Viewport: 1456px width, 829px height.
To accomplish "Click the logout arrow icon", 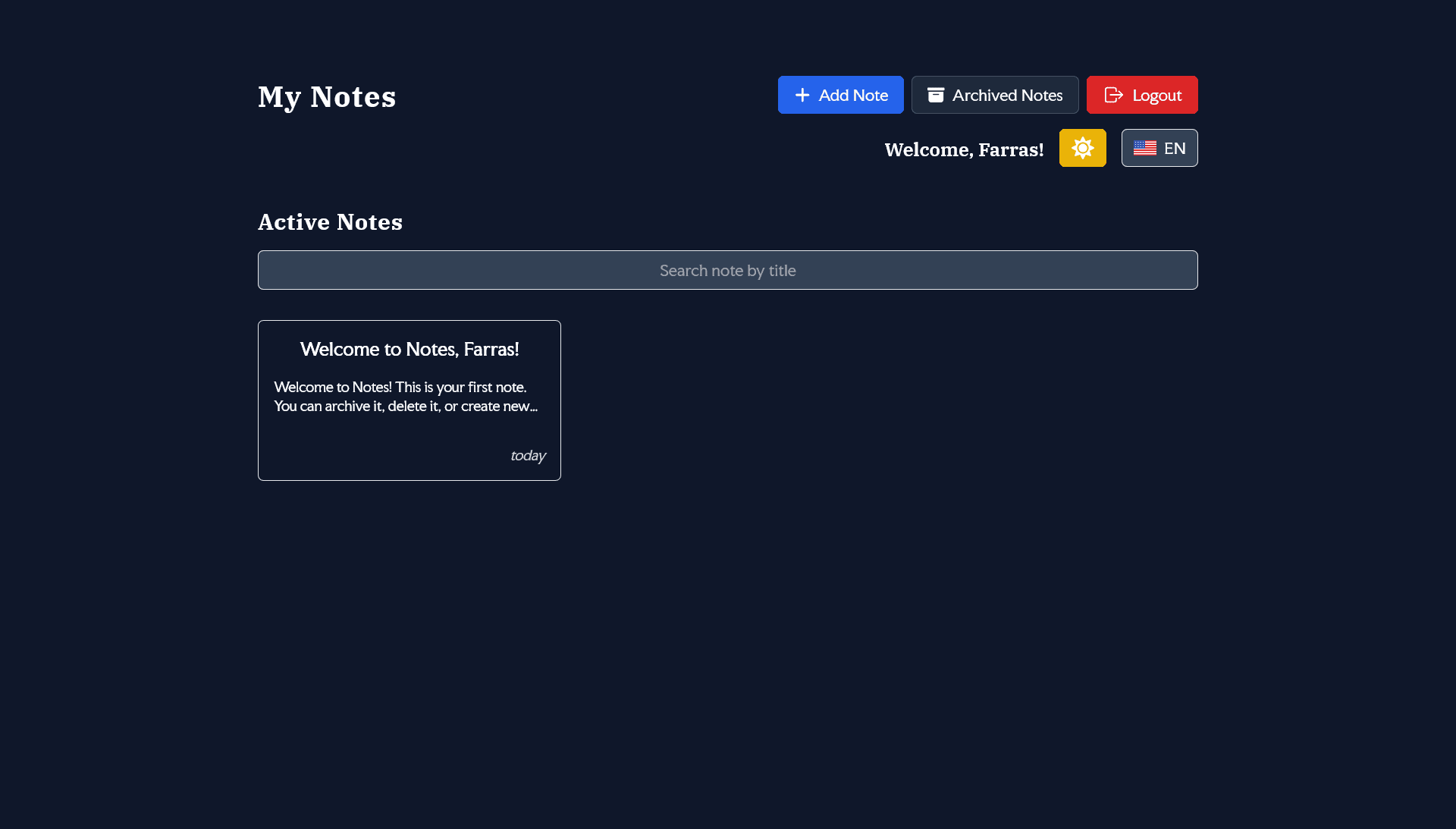I will pos(1113,95).
